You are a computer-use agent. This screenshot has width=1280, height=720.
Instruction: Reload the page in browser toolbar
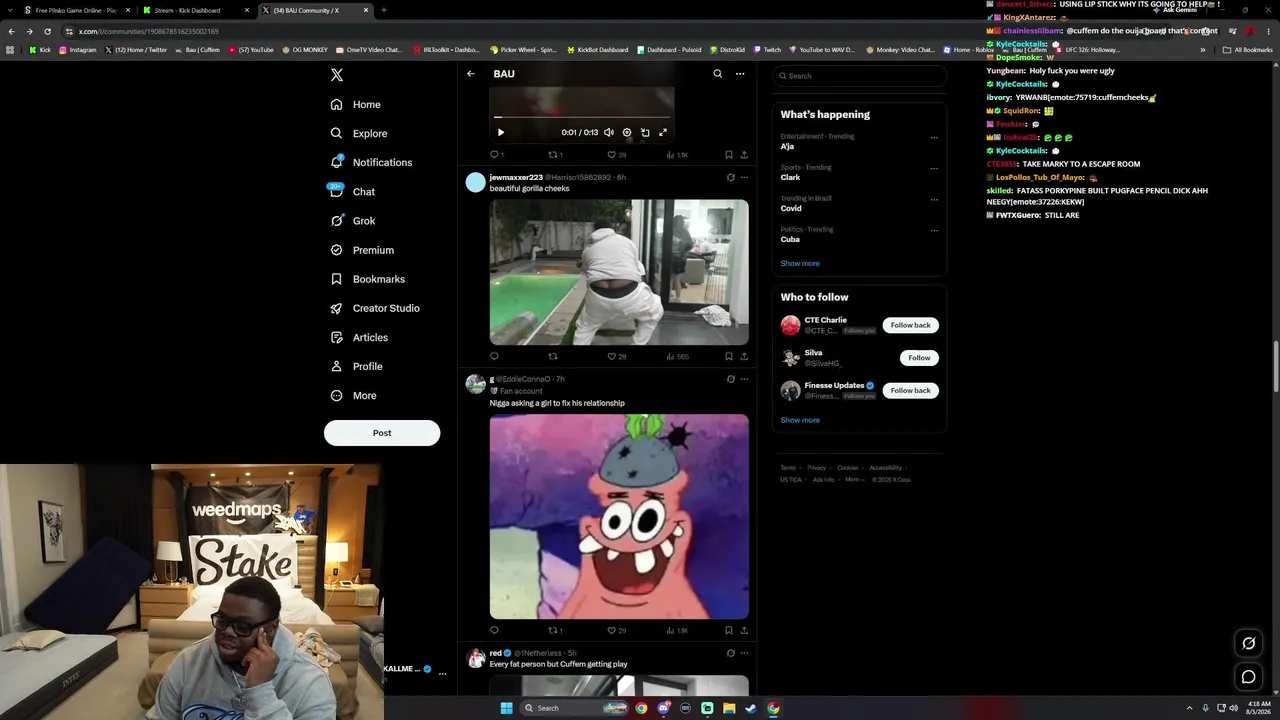pos(47,31)
